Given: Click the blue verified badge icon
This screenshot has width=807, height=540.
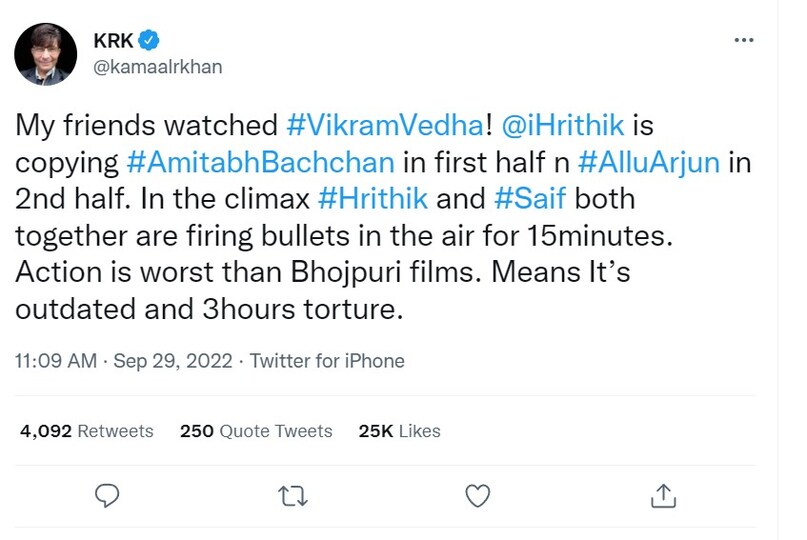Looking at the screenshot, I should tap(149, 41).
